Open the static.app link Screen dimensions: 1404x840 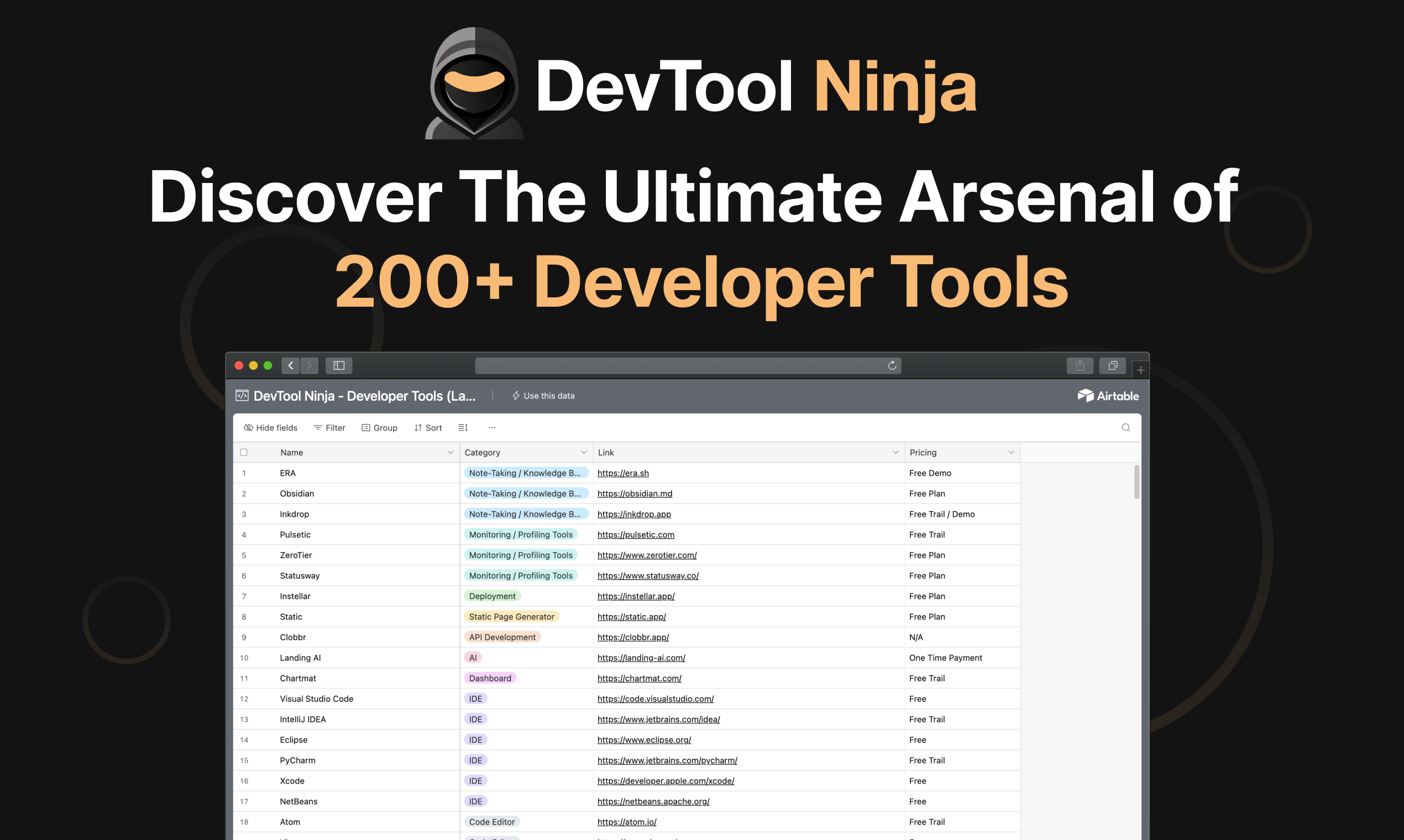click(631, 616)
